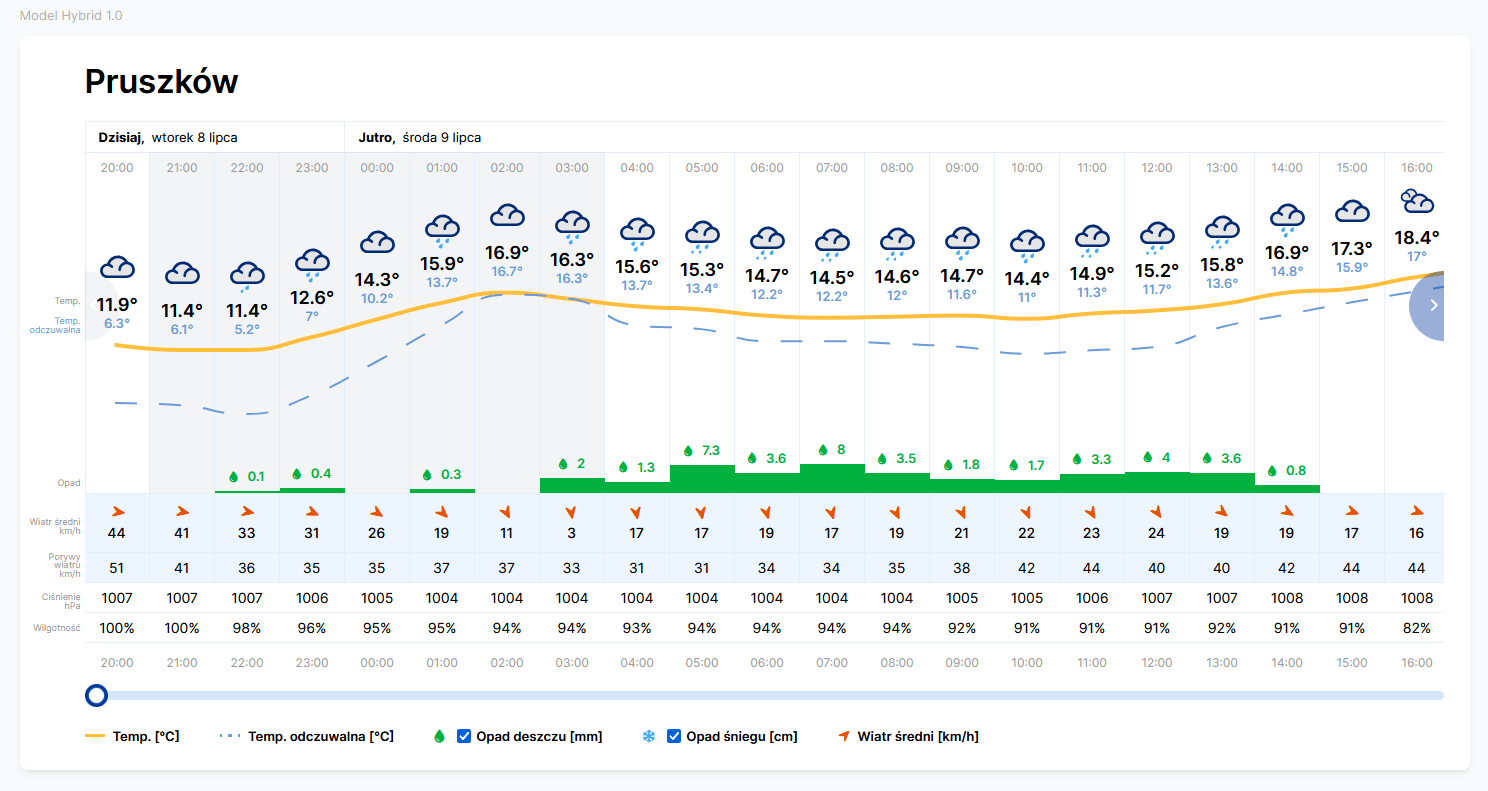Click the 8 mm precipitation bar at 07:00
Screen dimensions: 1488x791
(832, 478)
